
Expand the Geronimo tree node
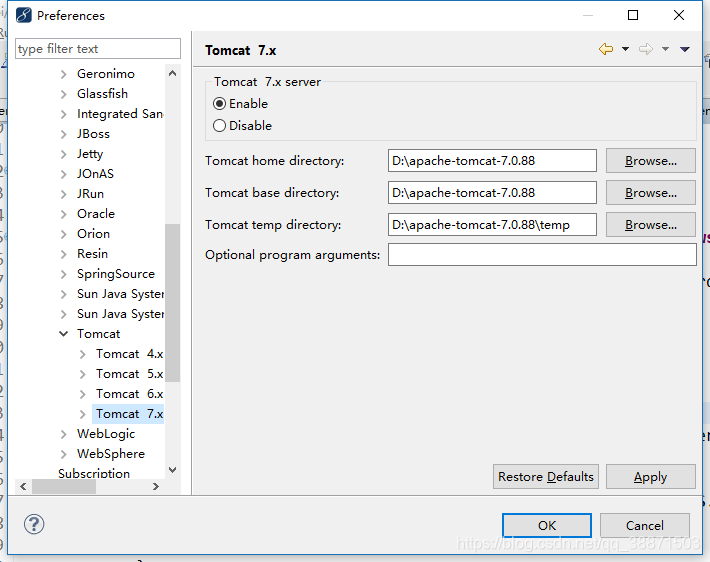click(x=64, y=74)
